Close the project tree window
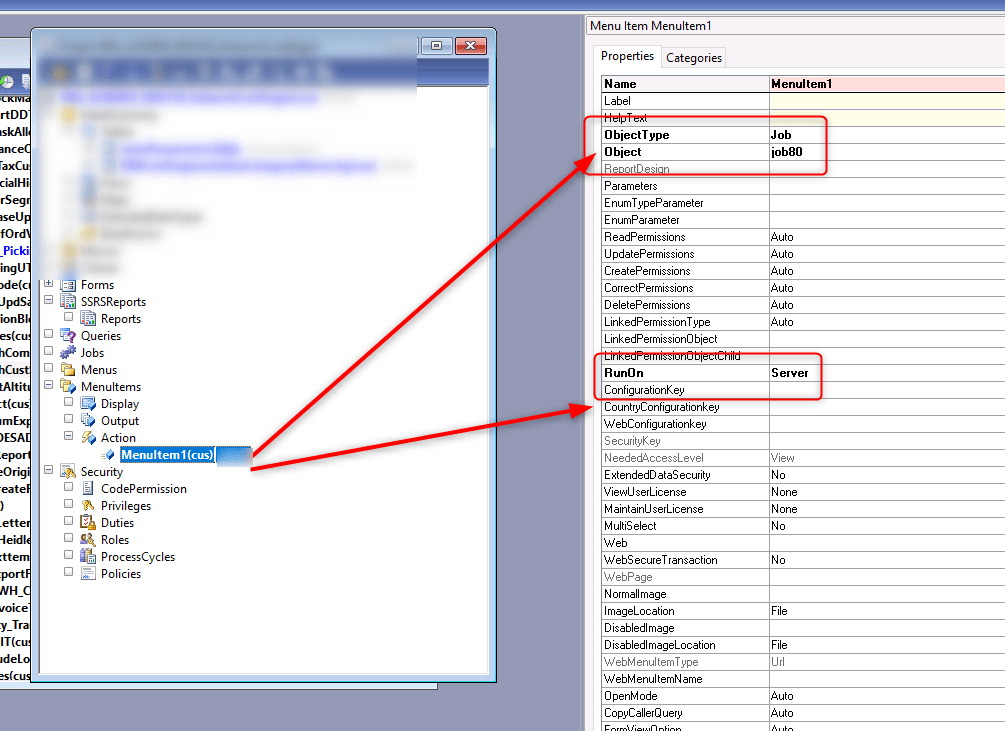Image resolution: width=1005 pixels, height=731 pixels. pos(470,46)
